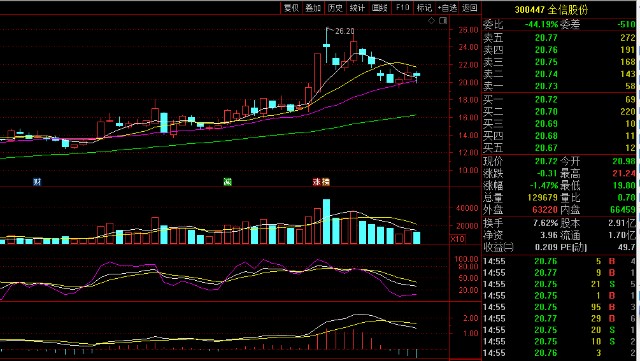Click the stock title 300447 全信股份
The width and height of the screenshot is (640, 361).
pos(551,9)
